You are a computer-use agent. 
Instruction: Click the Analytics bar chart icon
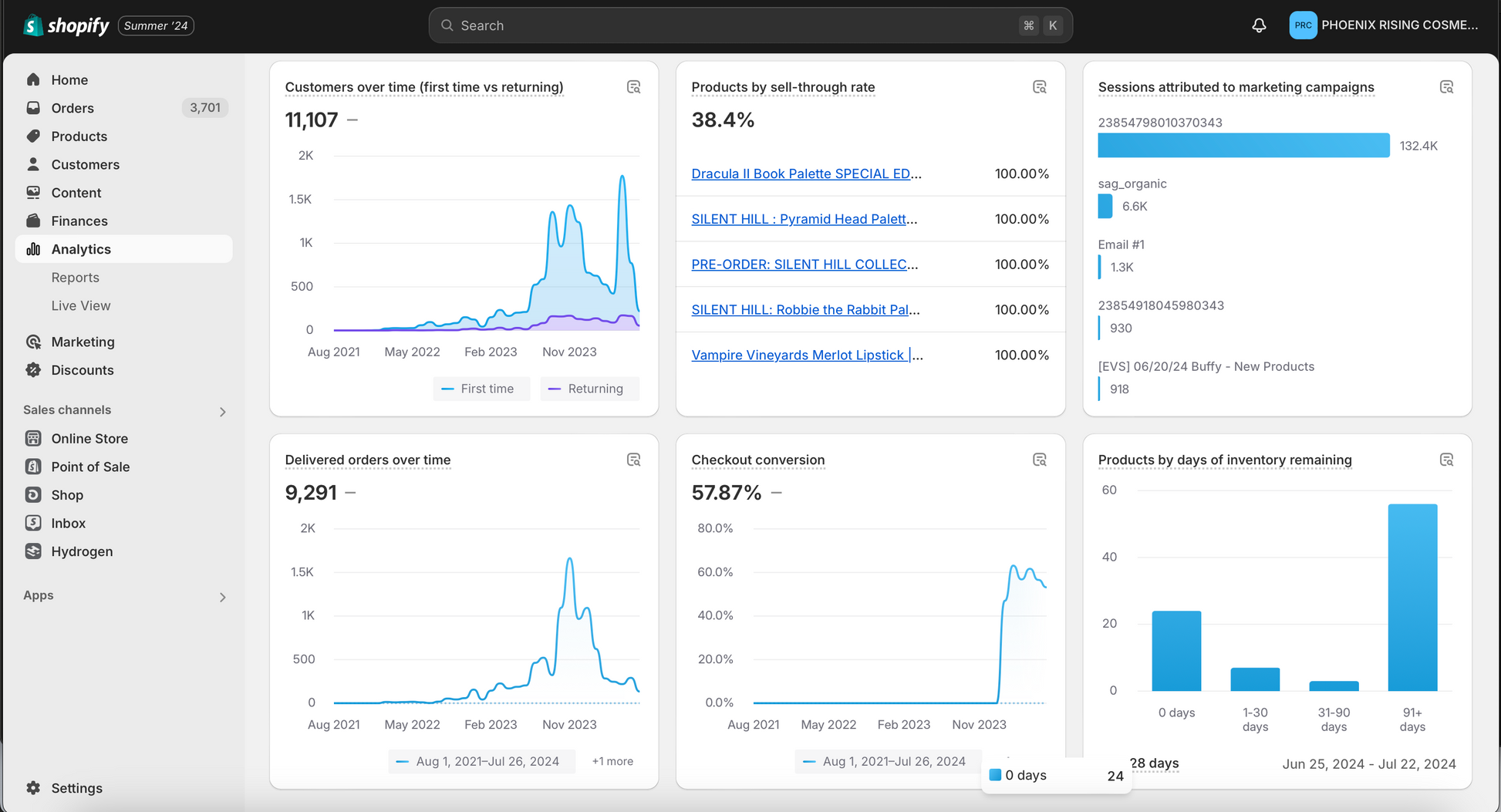point(33,249)
